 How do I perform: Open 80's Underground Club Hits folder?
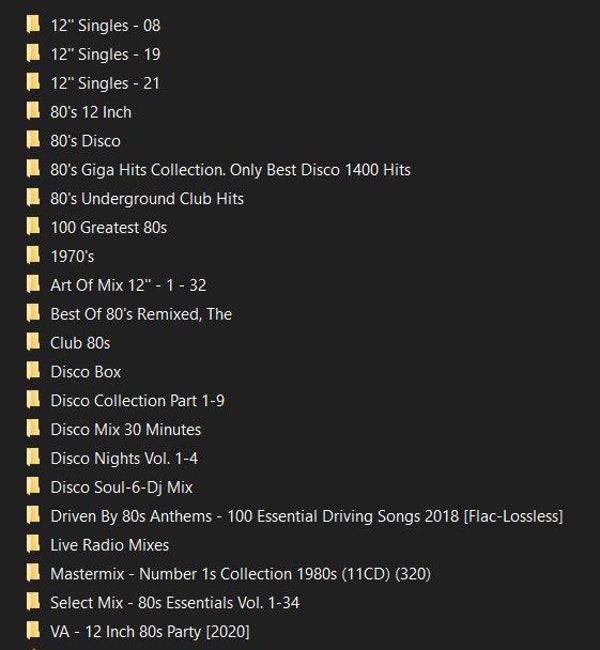[147, 199]
